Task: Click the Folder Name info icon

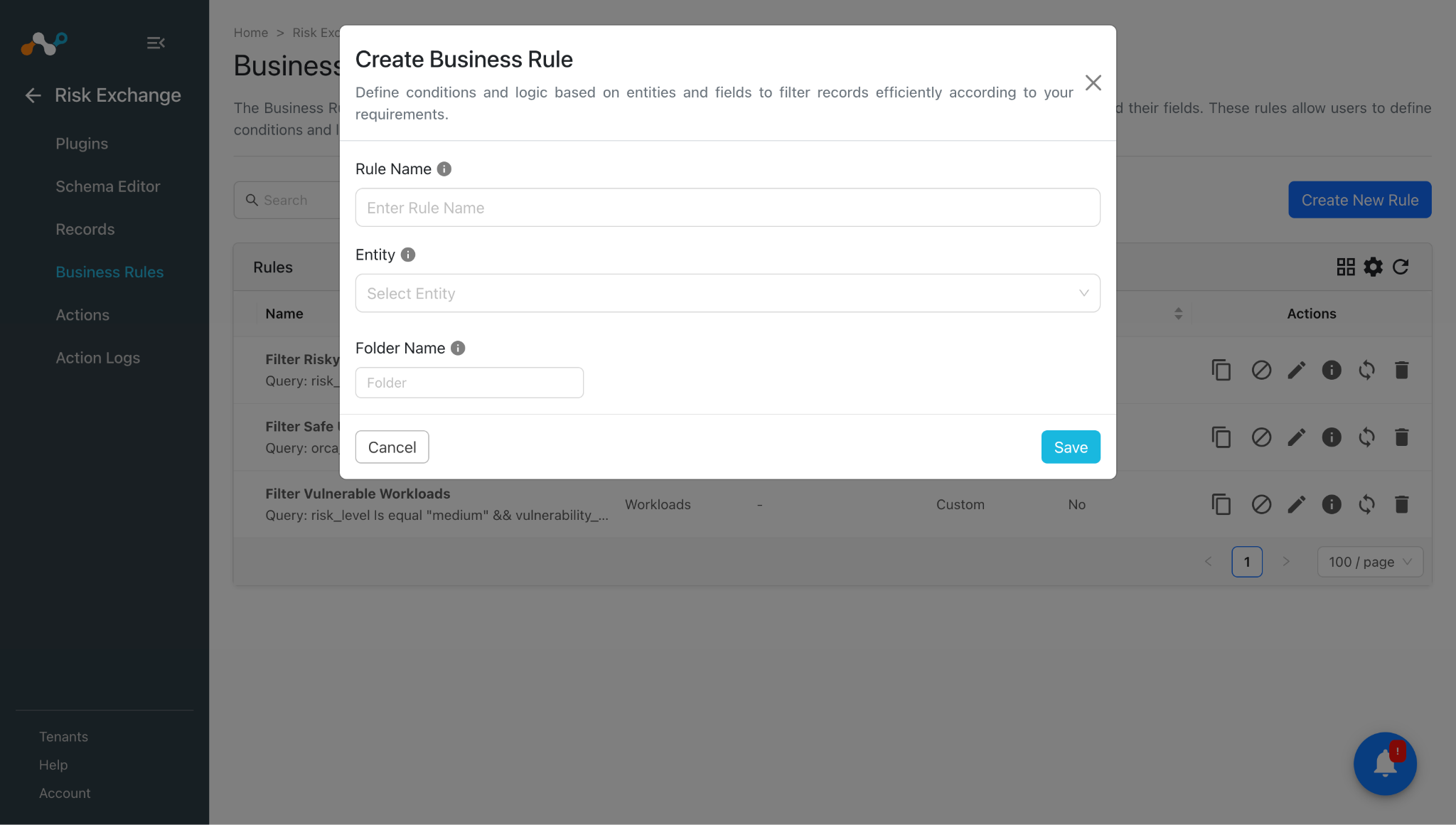Action: 458,348
